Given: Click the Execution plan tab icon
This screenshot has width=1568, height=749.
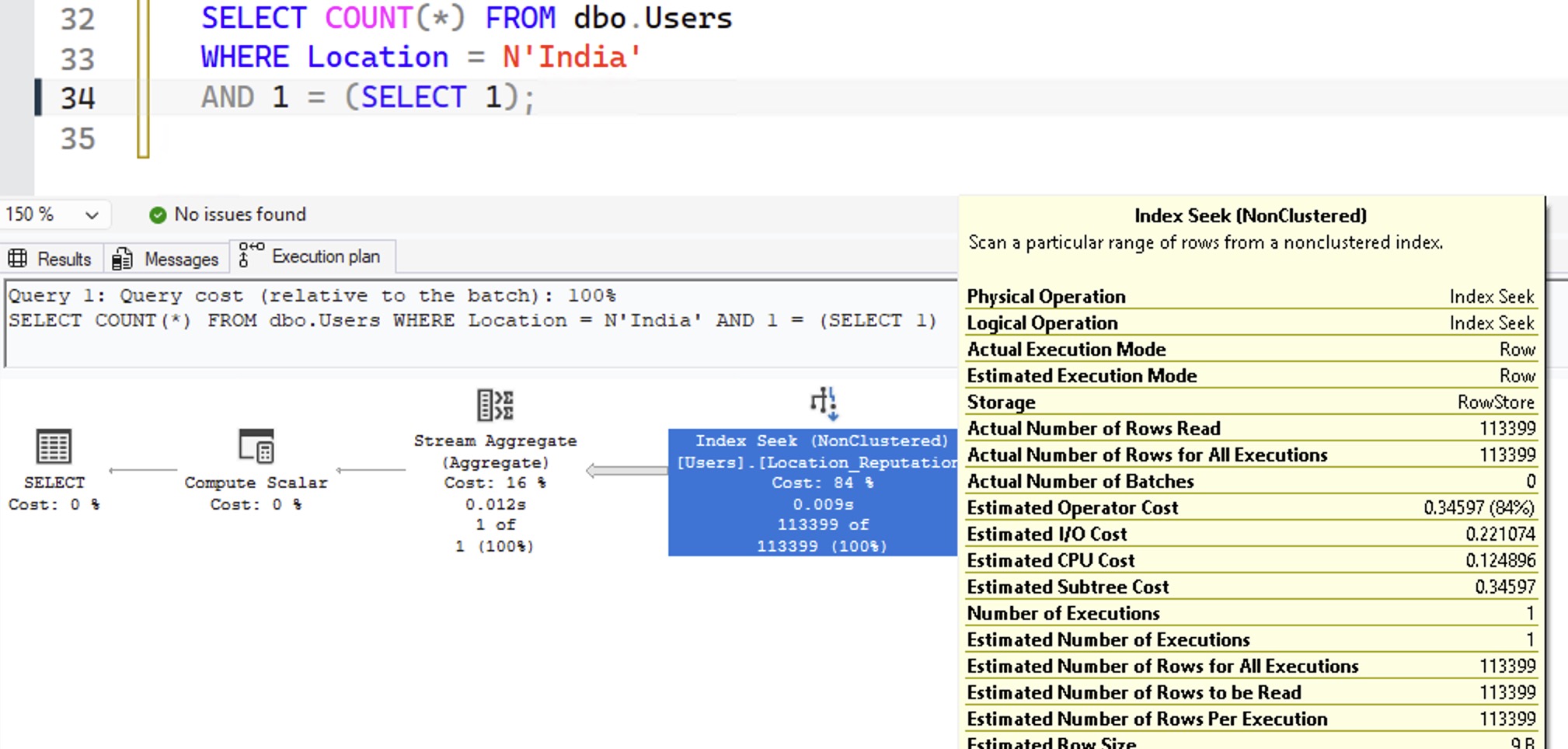Looking at the screenshot, I should pyautogui.click(x=251, y=256).
